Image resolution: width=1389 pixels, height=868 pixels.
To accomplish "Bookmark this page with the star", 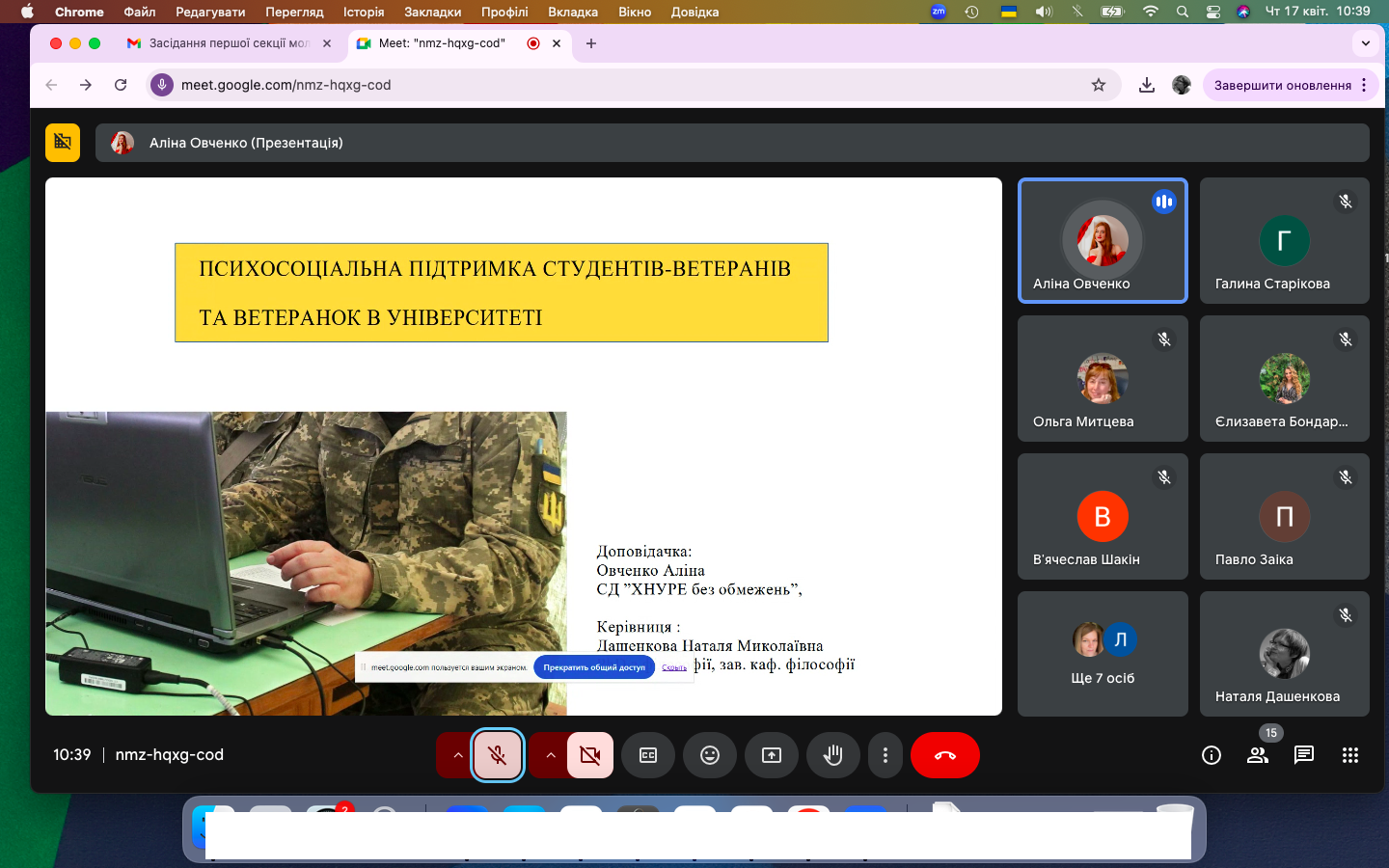I will [1099, 85].
